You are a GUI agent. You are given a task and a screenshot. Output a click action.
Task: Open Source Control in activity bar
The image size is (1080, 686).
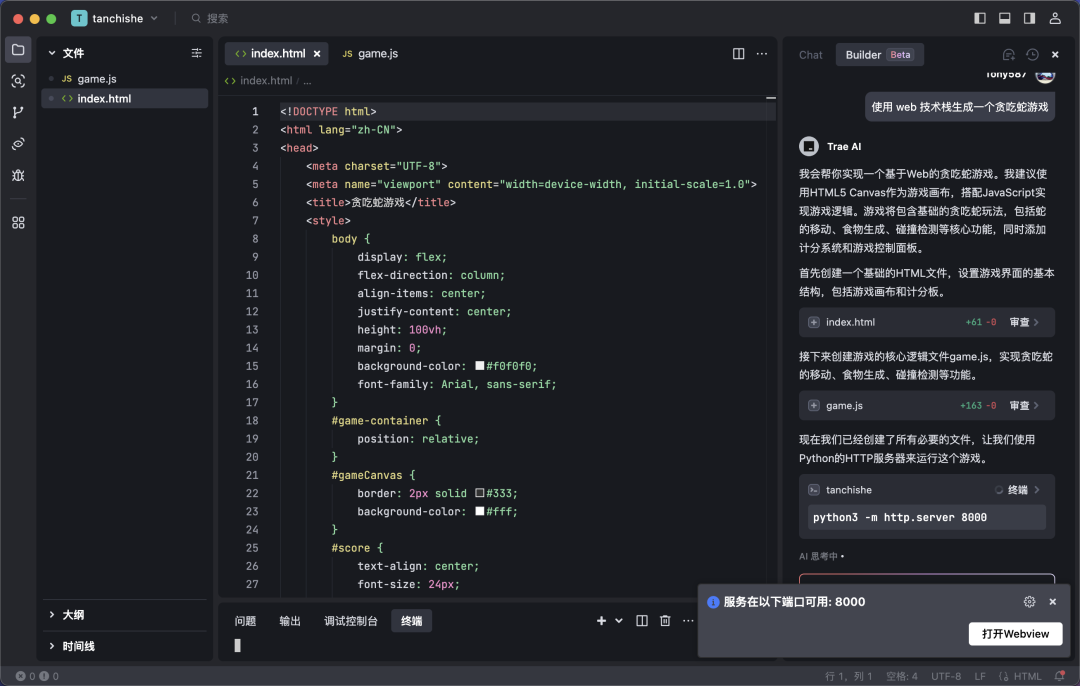point(18,113)
